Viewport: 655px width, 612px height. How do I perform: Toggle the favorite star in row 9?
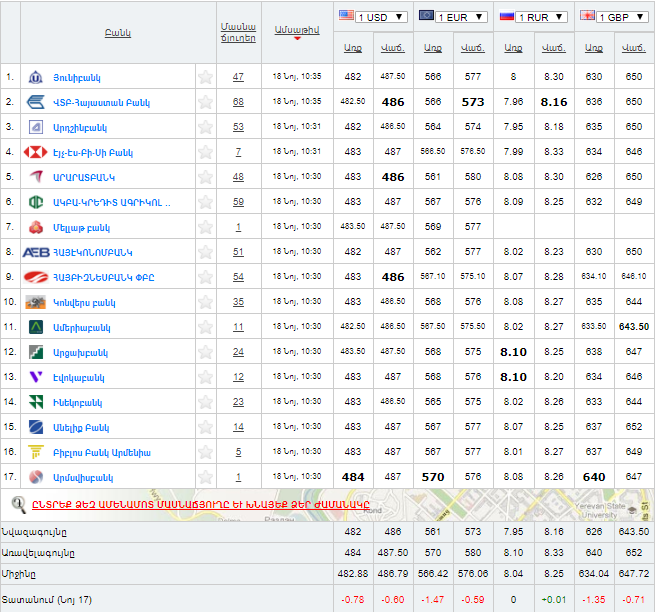[x=206, y=277]
